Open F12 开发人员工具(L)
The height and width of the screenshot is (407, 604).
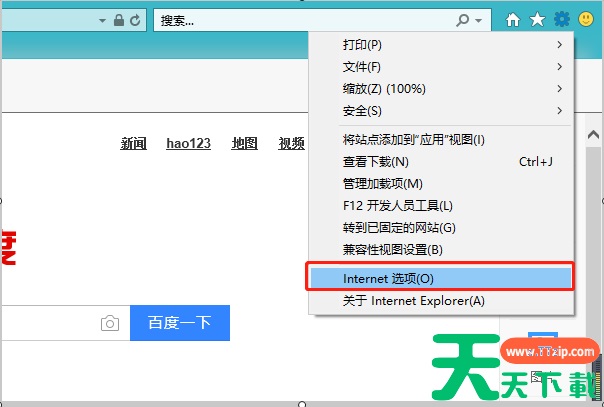[441, 206]
